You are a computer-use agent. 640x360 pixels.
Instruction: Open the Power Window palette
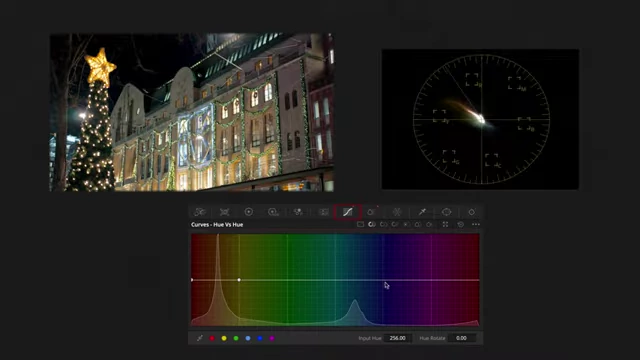pos(447,212)
